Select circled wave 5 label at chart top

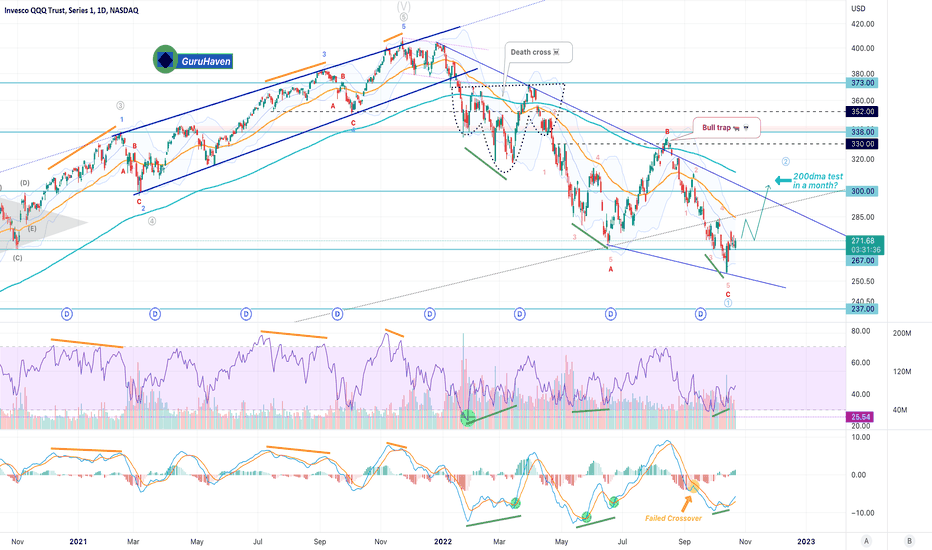pos(404,17)
